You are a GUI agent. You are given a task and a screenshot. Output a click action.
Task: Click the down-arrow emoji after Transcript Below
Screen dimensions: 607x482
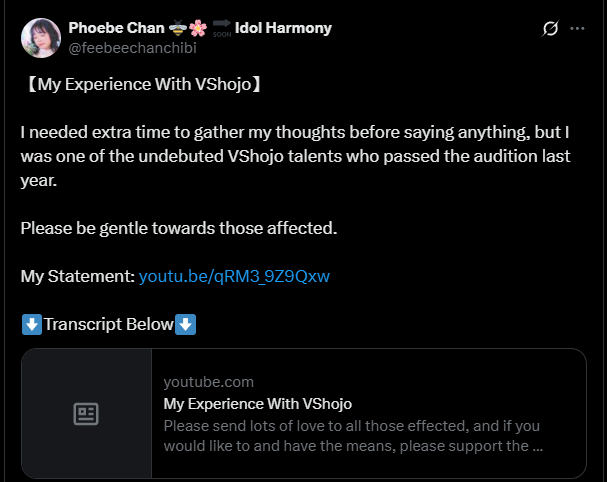click(185, 324)
